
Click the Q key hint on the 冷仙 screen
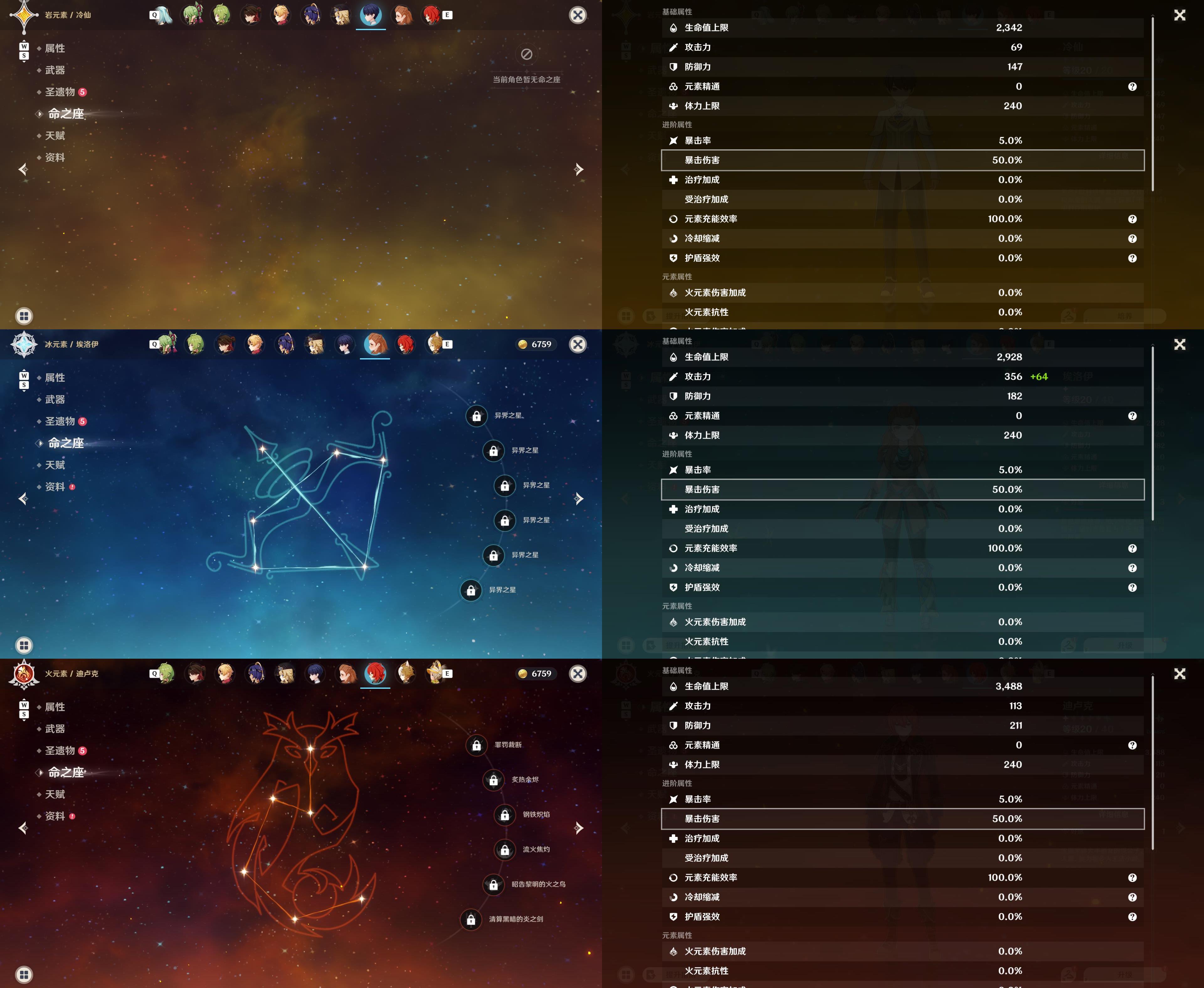tap(154, 15)
